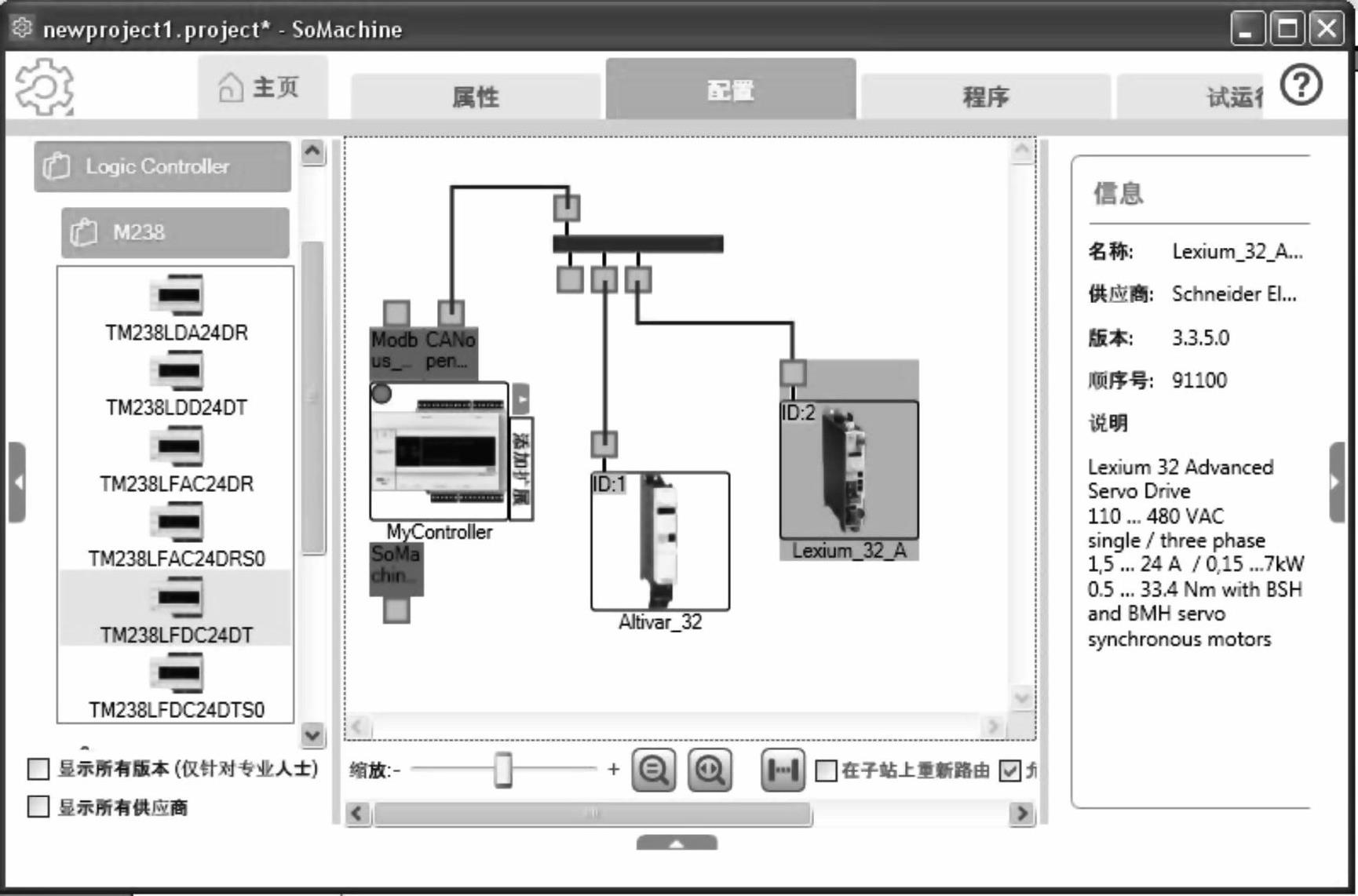The width and height of the screenshot is (1358, 896).
Task: Click the status indicator circle on MyController
Action: (381, 393)
